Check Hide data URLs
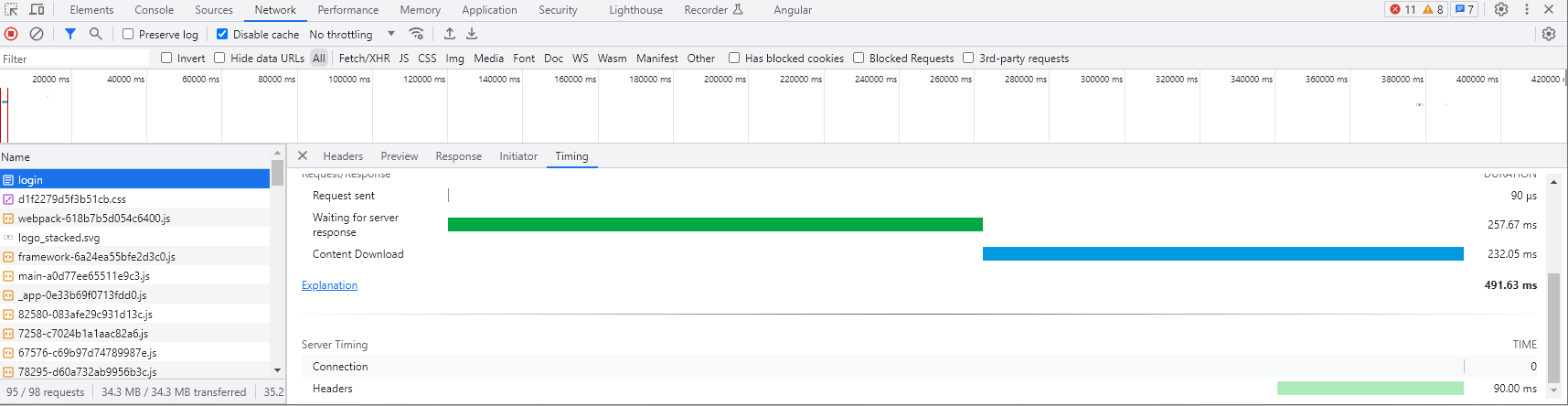The width and height of the screenshot is (1568, 406). click(x=219, y=58)
